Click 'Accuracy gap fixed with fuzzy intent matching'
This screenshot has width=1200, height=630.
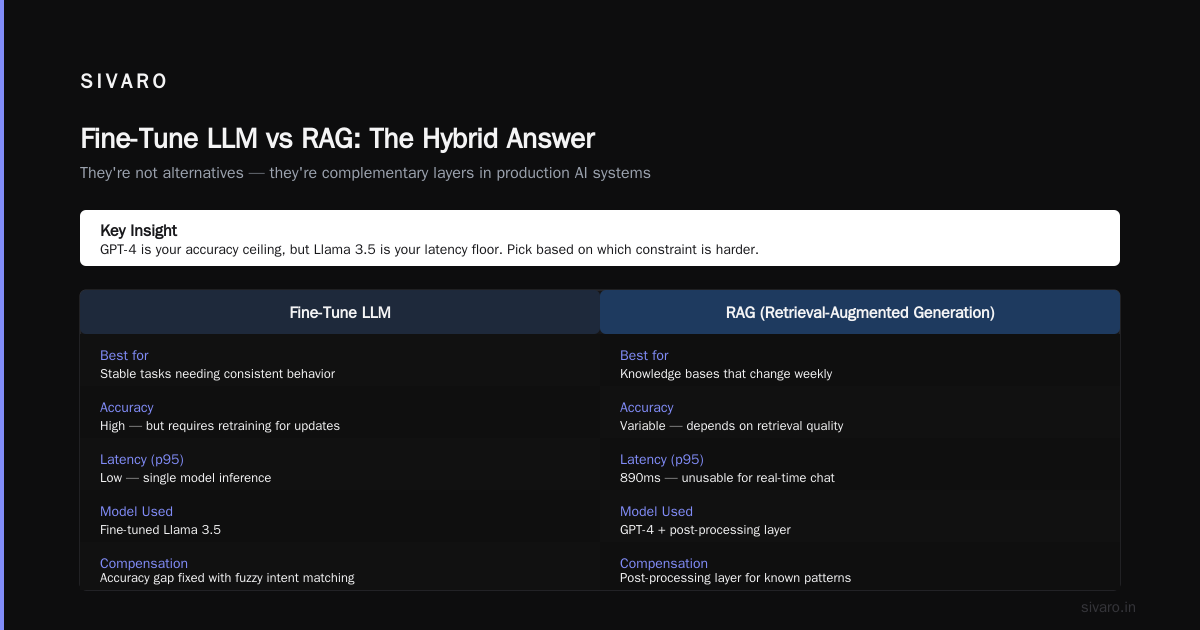pos(227,578)
